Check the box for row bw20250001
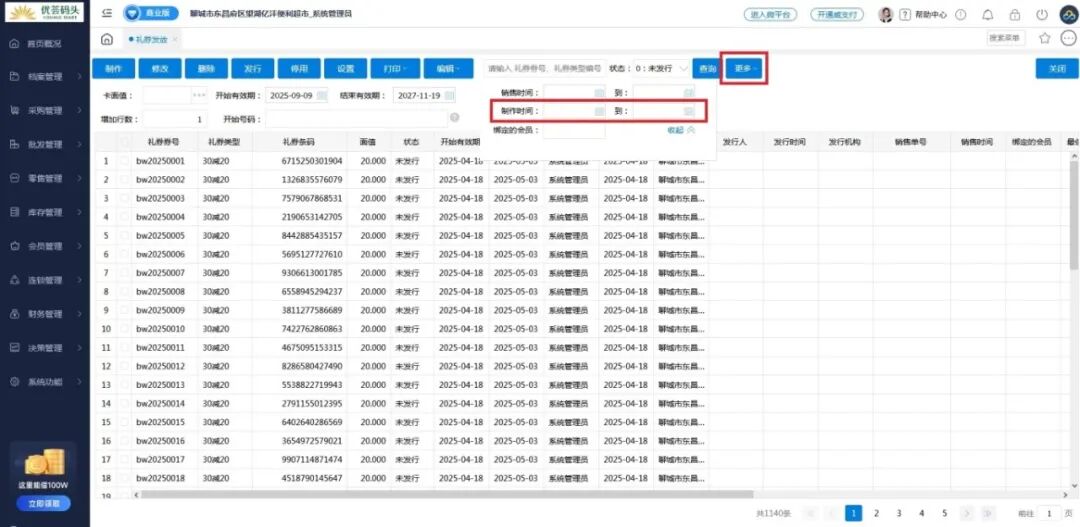 (x=125, y=161)
